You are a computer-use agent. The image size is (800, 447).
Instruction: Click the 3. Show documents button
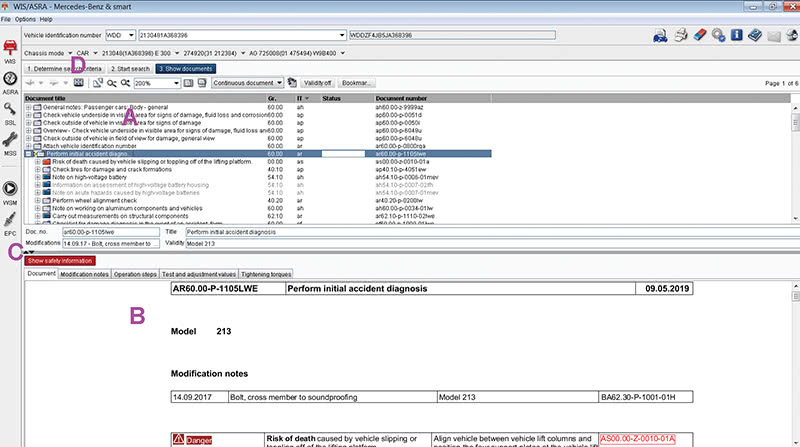(186, 68)
